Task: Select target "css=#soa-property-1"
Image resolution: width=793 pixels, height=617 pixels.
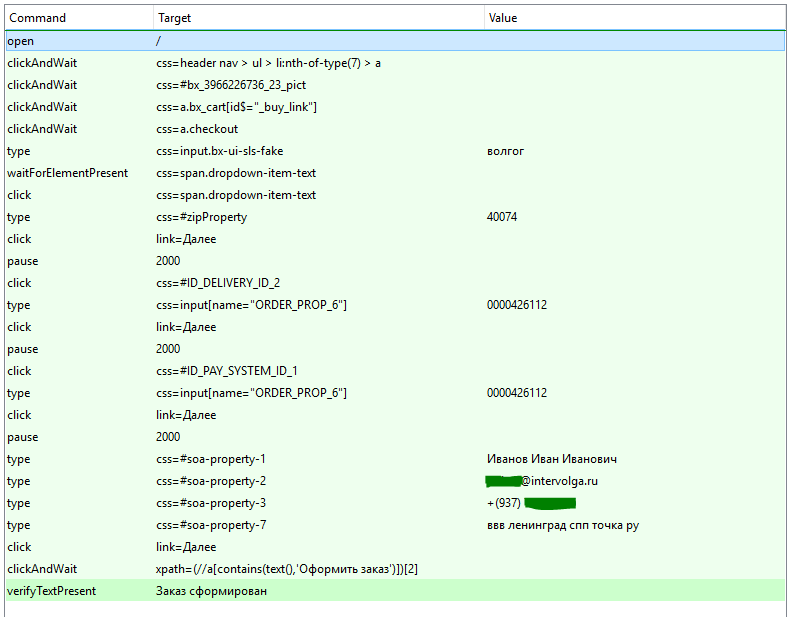Action: click(211, 459)
